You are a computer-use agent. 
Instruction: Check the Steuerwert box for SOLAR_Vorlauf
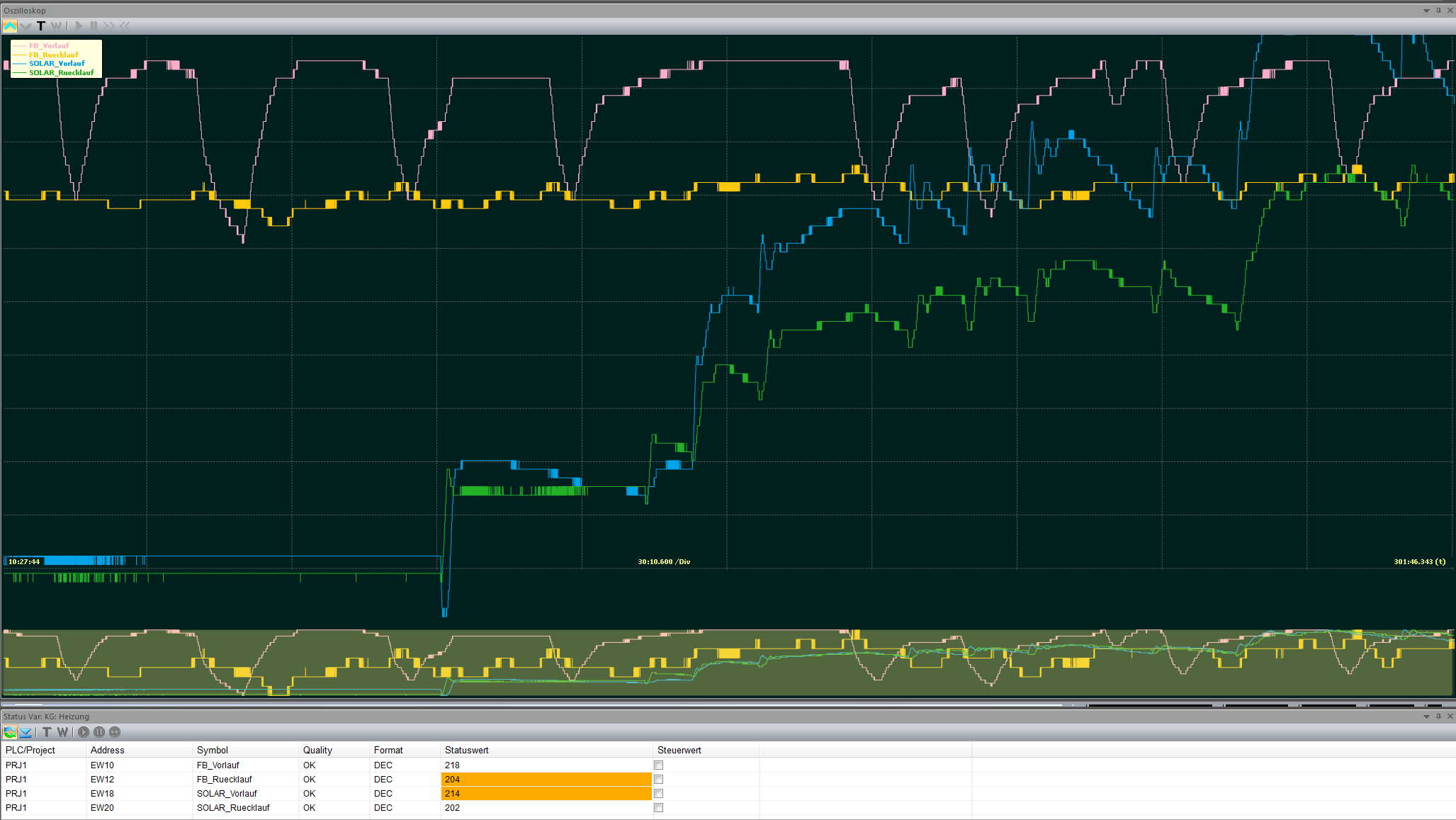pos(658,794)
